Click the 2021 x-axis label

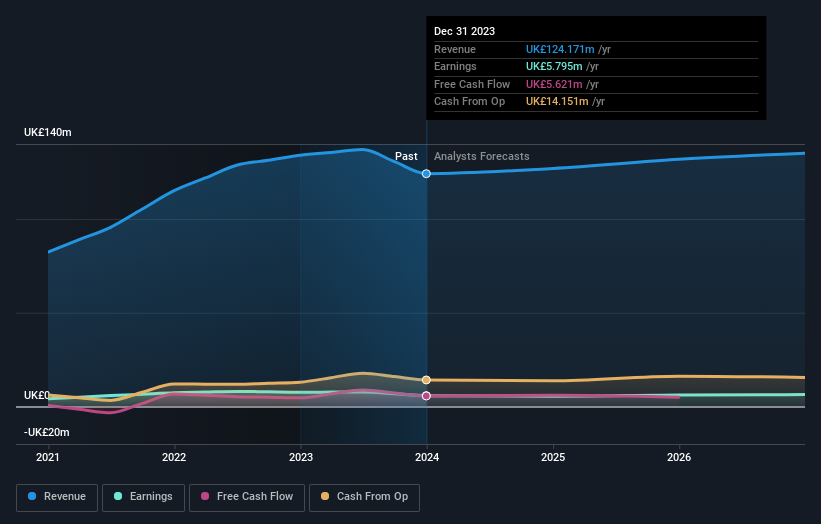click(48, 458)
